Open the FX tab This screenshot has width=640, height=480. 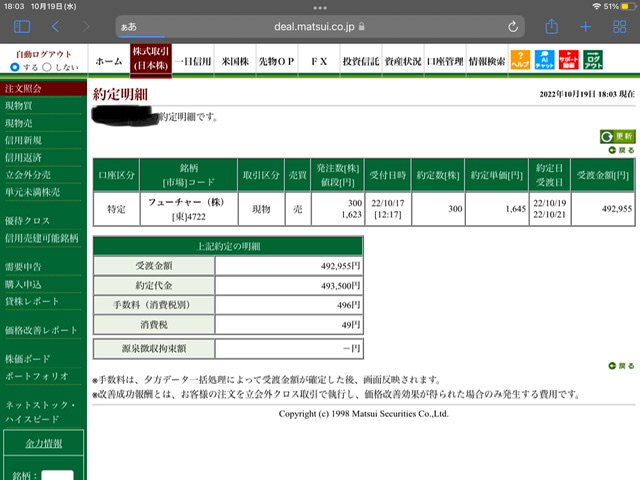(319, 61)
